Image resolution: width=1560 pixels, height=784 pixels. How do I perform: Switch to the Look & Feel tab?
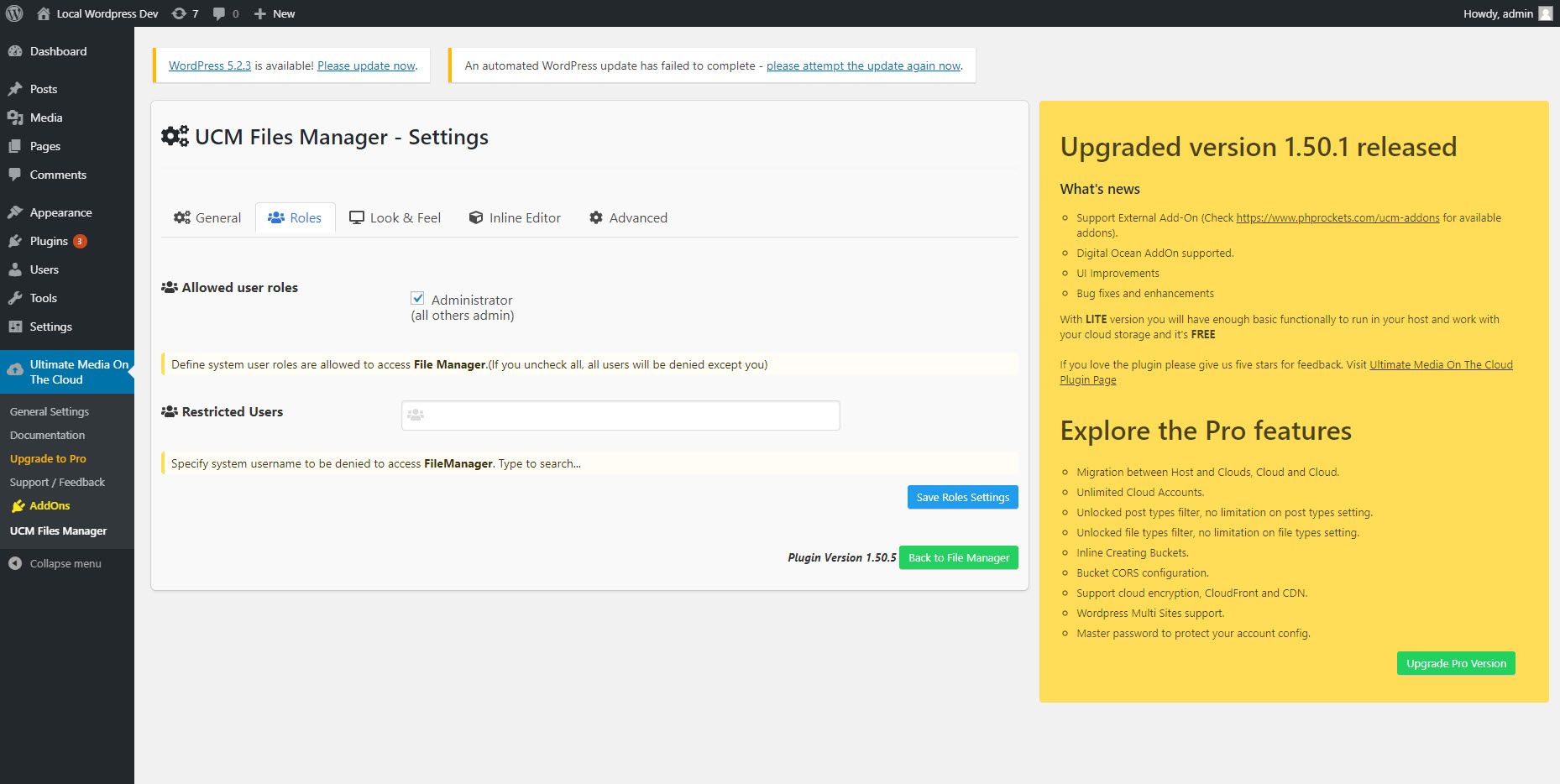coord(395,217)
